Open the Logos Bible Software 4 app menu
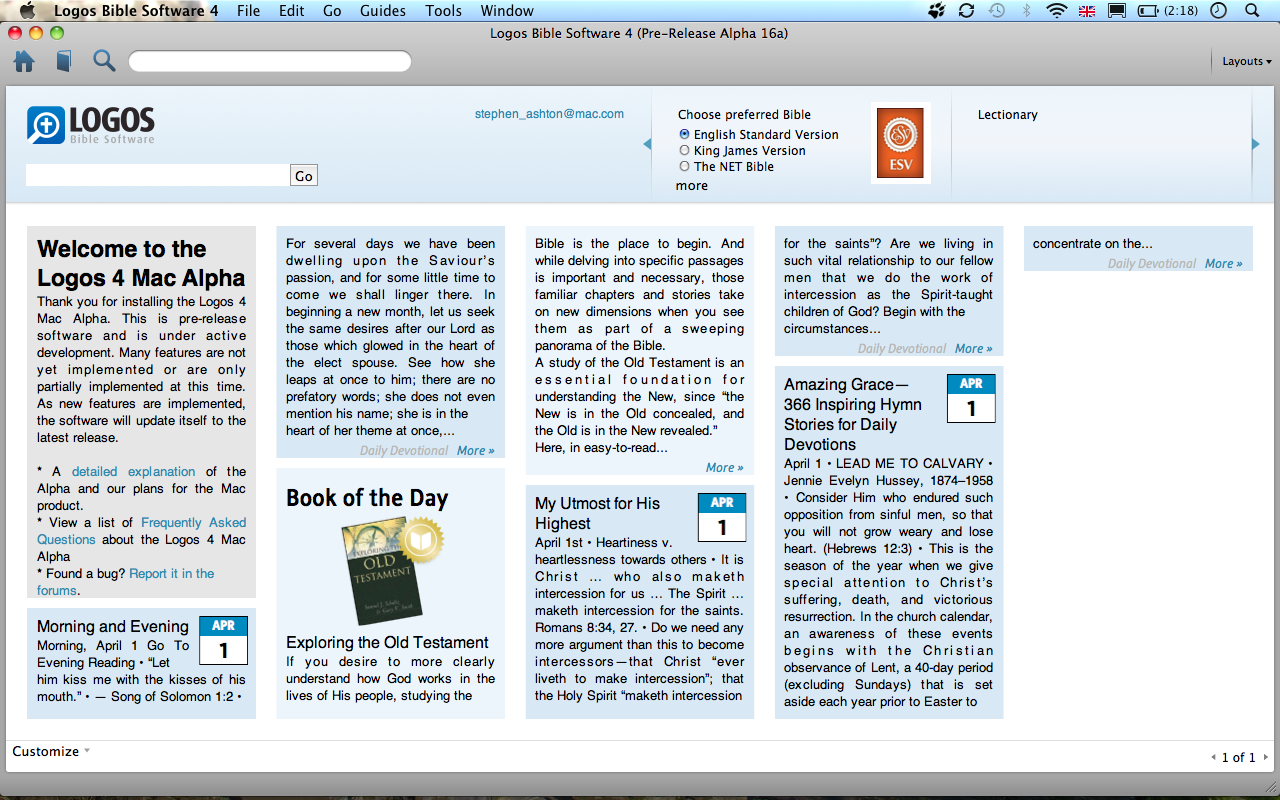The height and width of the screenshot is (800, 1280). pyautogui.click(x=136, y=11)
